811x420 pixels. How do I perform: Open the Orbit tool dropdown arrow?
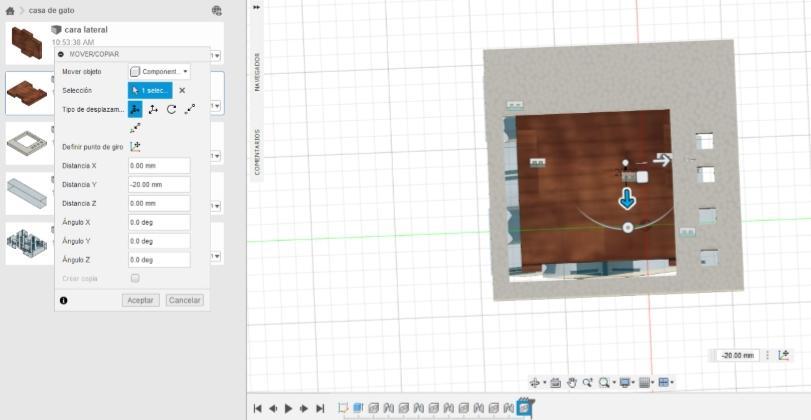[x=545, y=383]
